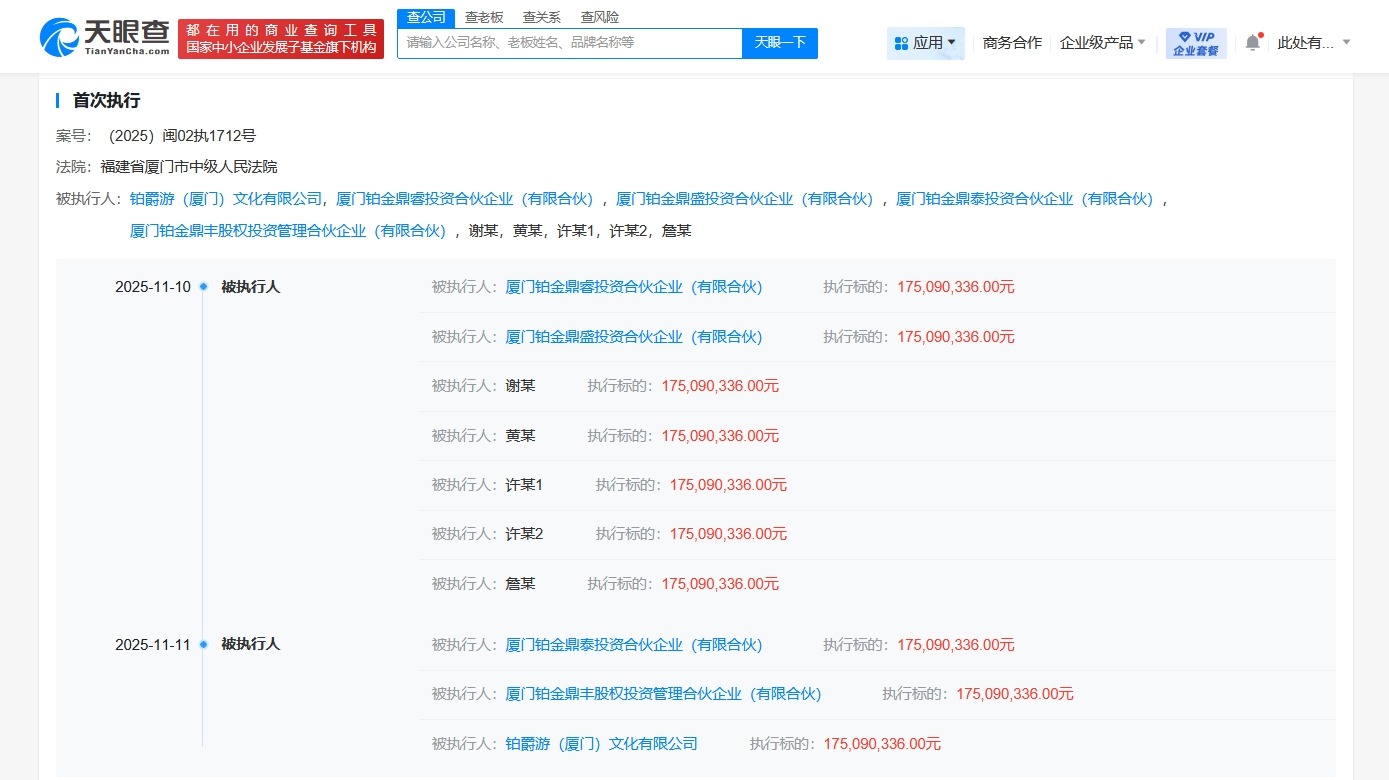Open 厦门铂金鼎丰股权投资管理合伙企业 link
Image resolution: width=1389 pixels, height=780 pixels.
288,230
